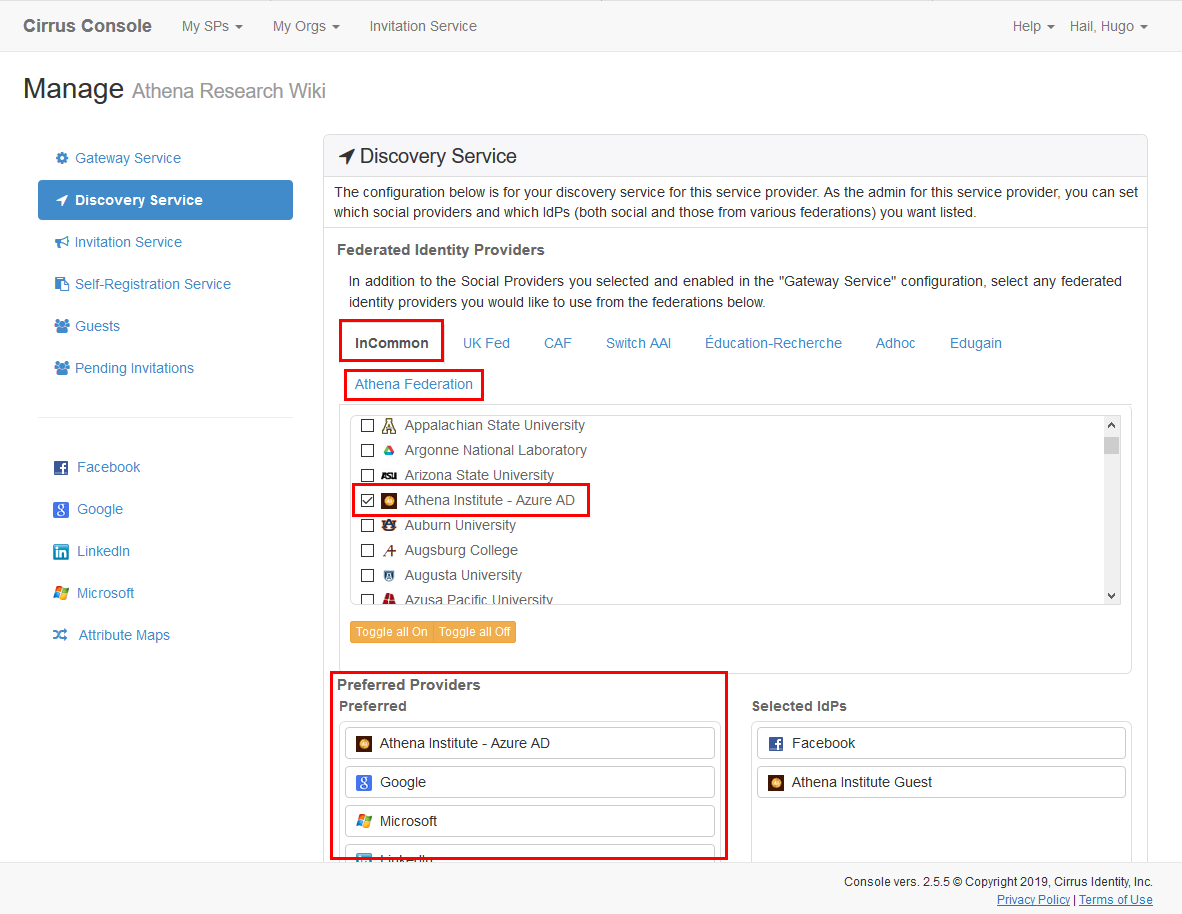Click the Athena Institute logo in IdP list
The width and height of the screenshot is (1182, 914).
click(389, 501)
